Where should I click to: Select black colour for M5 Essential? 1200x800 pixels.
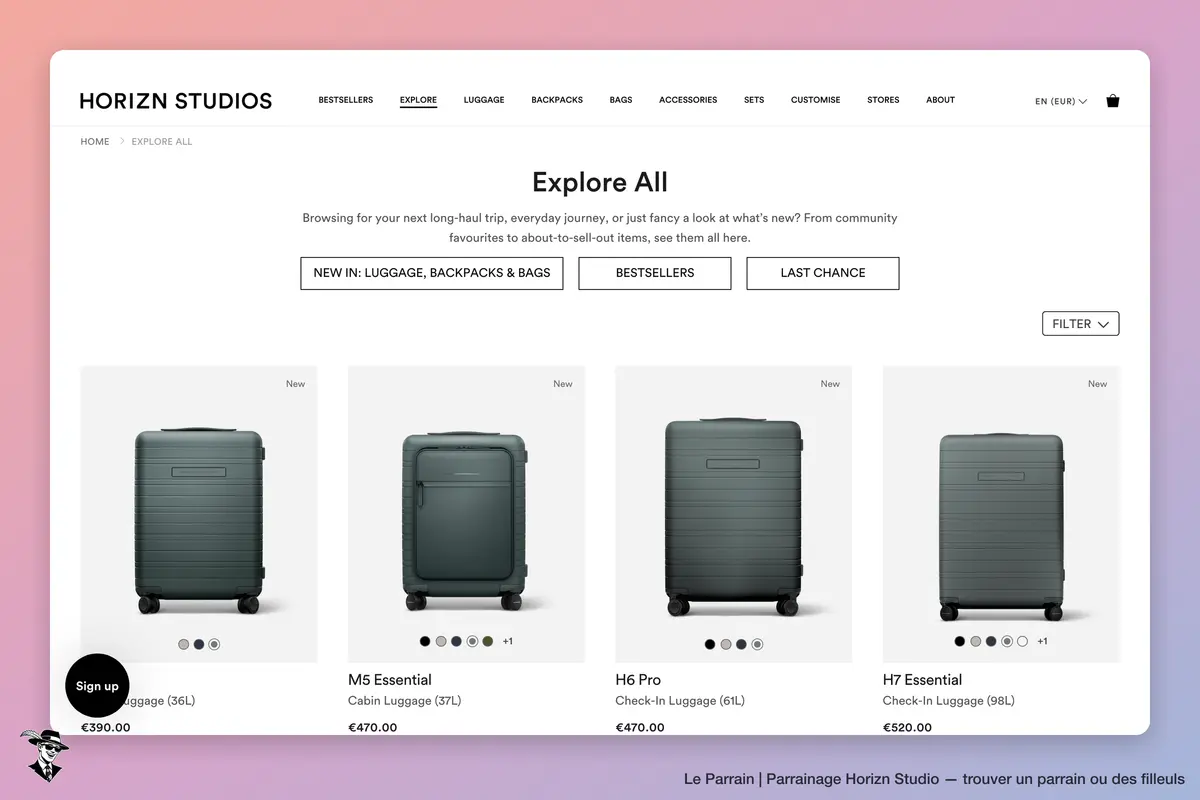425,641
